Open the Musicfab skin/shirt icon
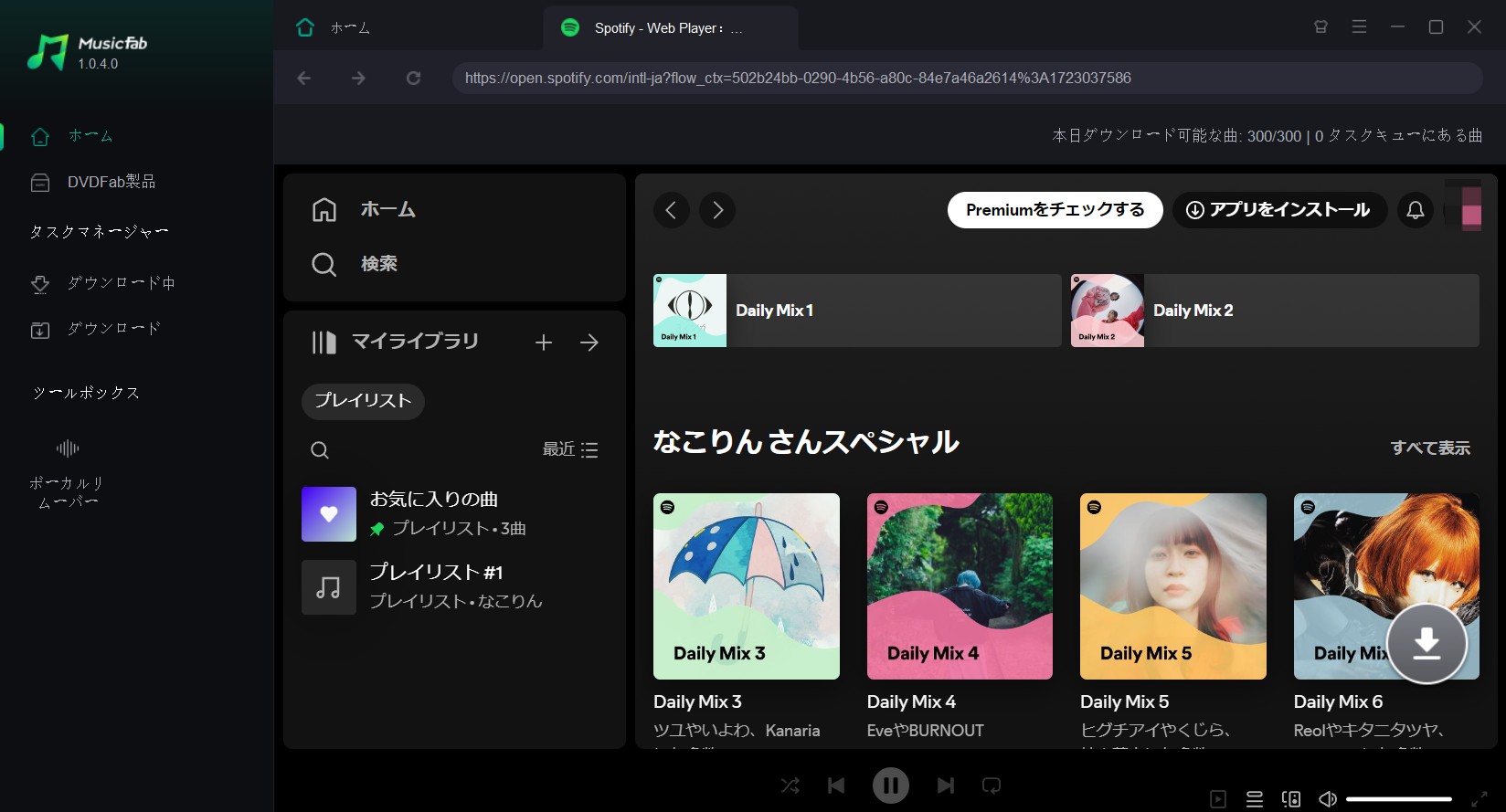This screenshot has height=812, width=1506. coord(1320,27)
